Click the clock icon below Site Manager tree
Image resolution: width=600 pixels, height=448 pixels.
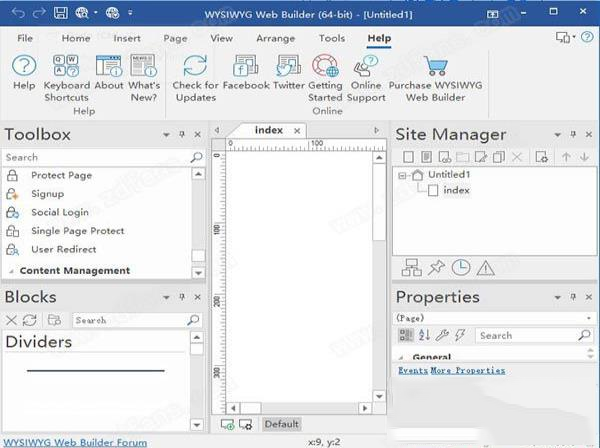tap(461, 267)
